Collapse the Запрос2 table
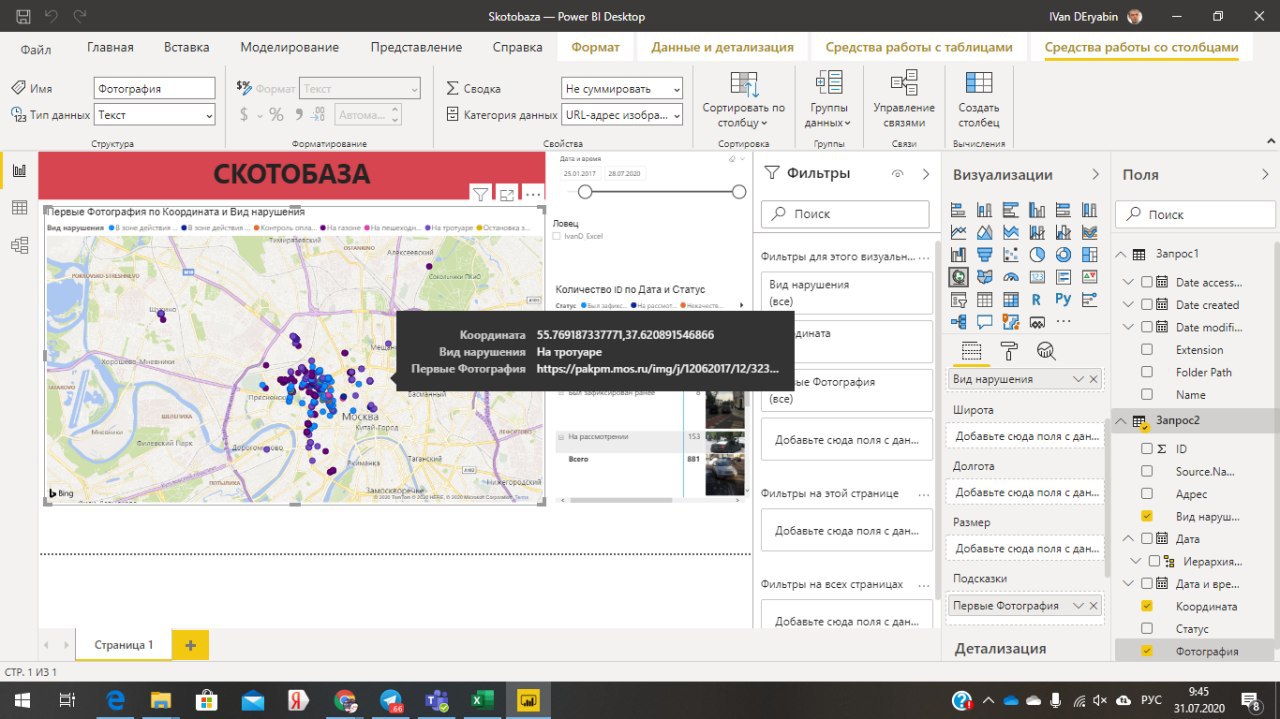This screenshot has width=1280, height=719. (1122, 421)
